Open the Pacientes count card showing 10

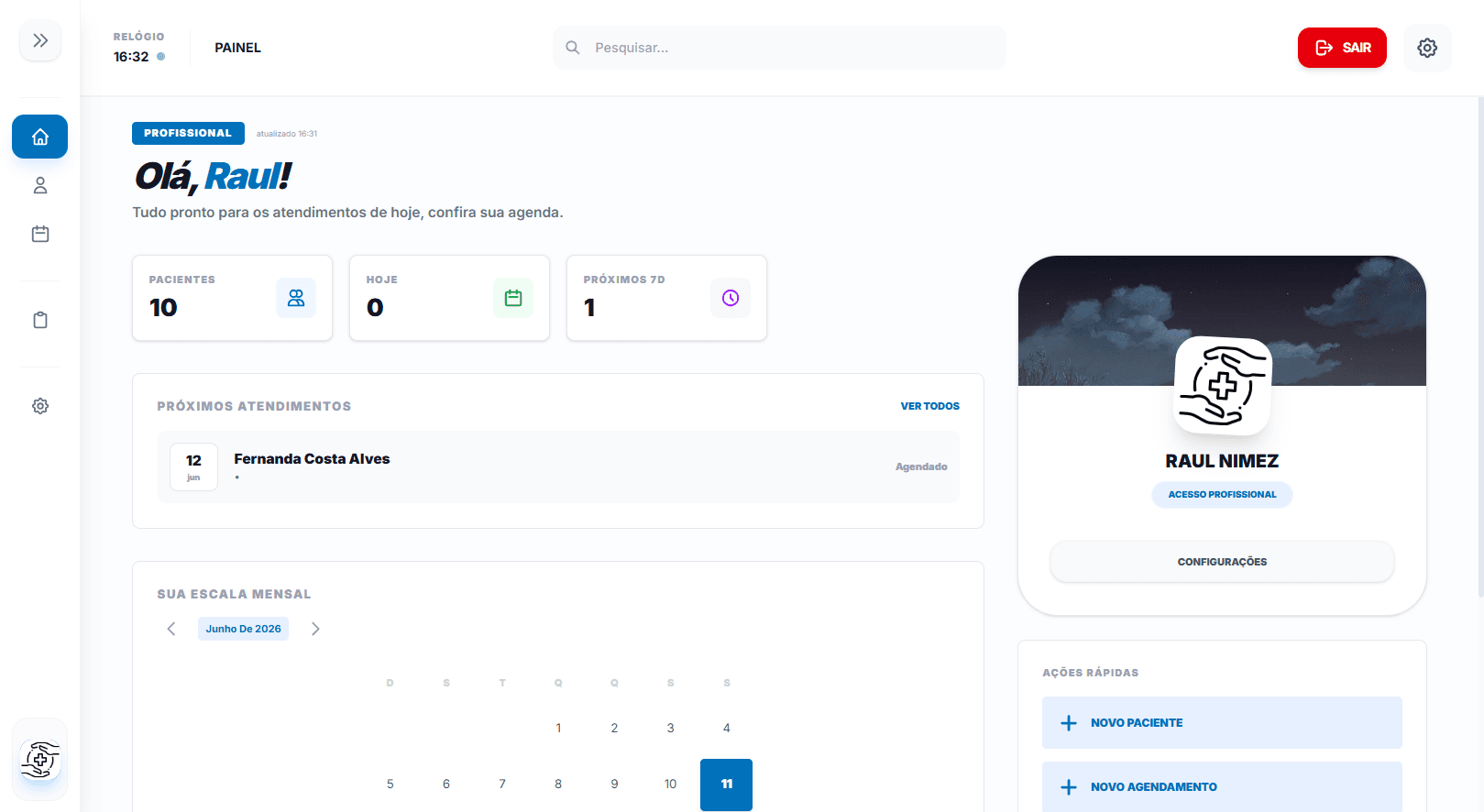point(232,298)
